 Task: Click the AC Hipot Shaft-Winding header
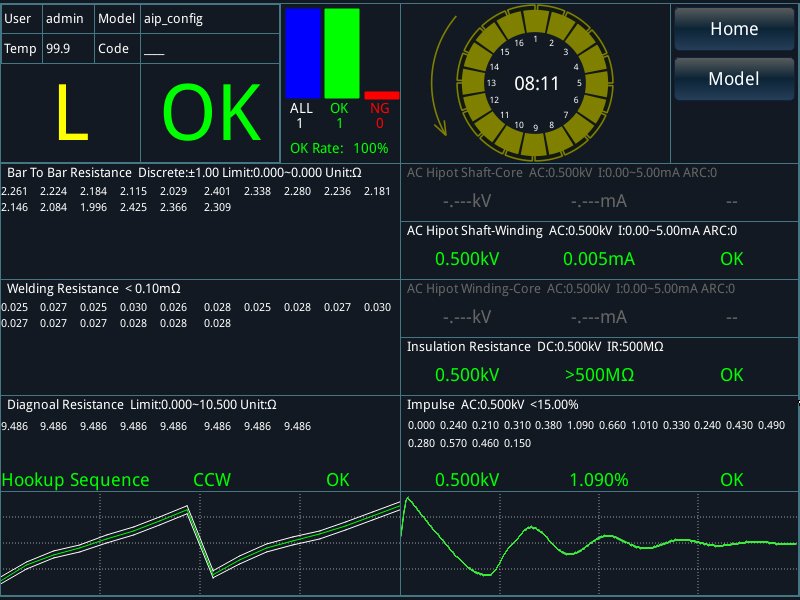(572, 231)
